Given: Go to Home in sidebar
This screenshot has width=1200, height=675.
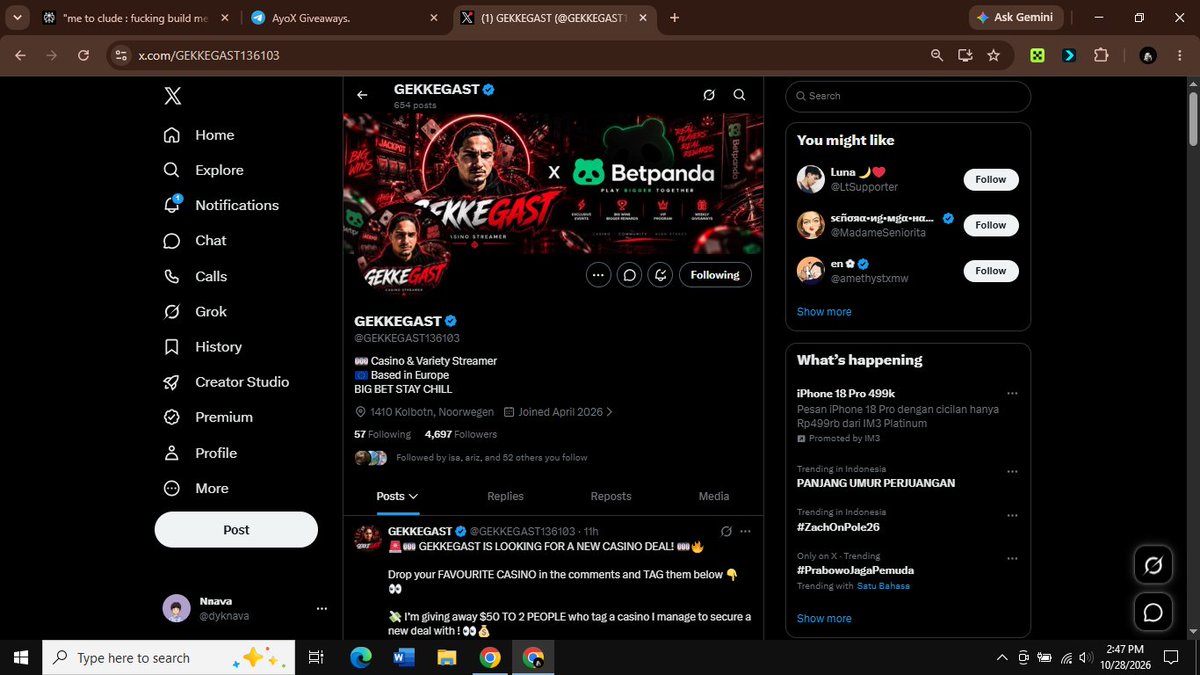Looking at the screenshot, I should coord(199,135).
